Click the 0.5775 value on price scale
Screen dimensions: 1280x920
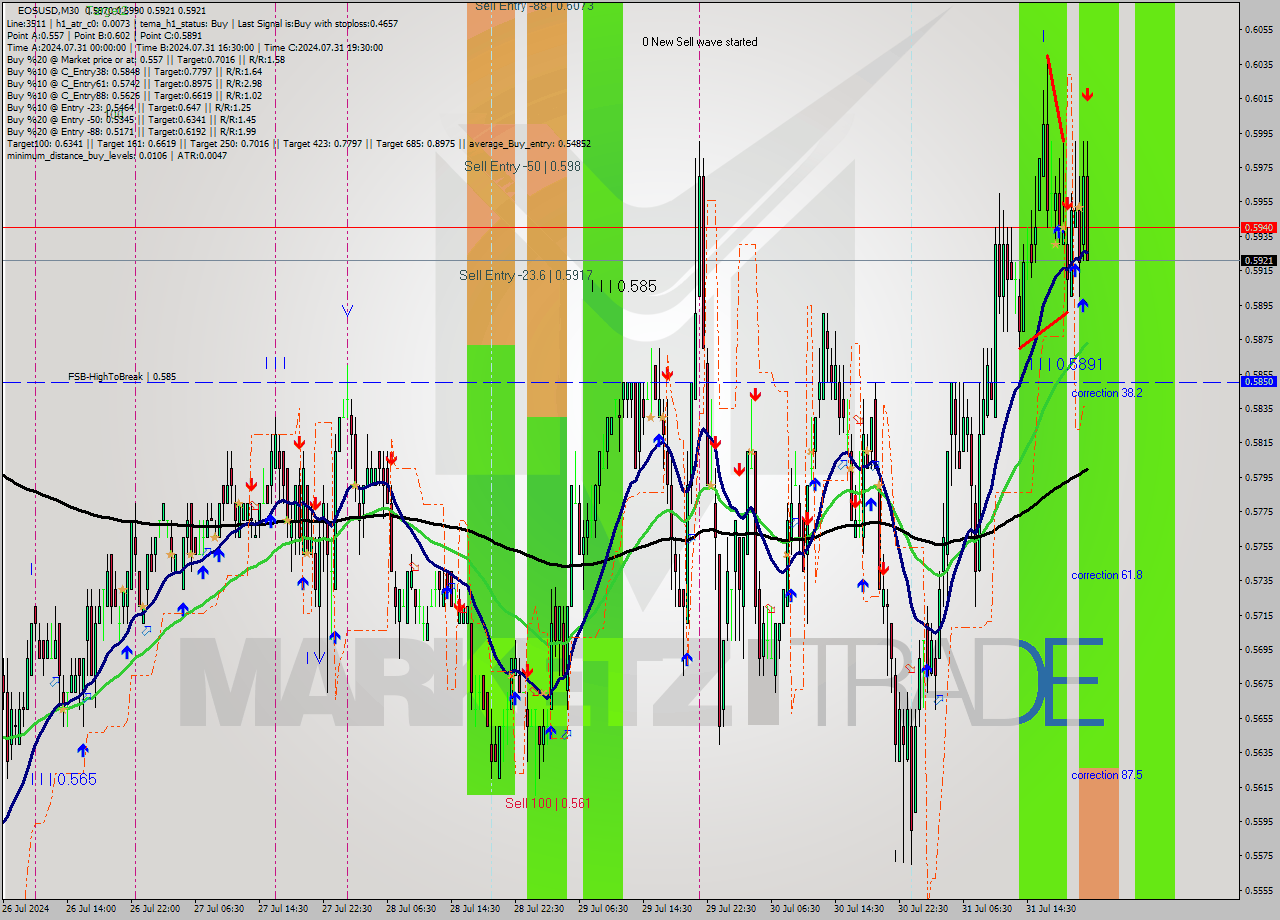coord(1258,512)
